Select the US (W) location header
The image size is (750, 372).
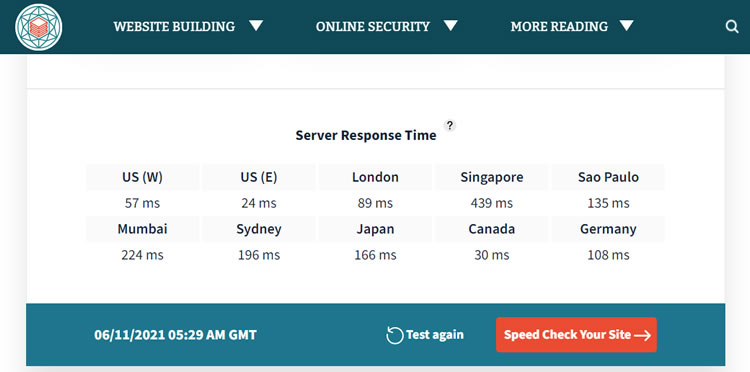(143, 177)
